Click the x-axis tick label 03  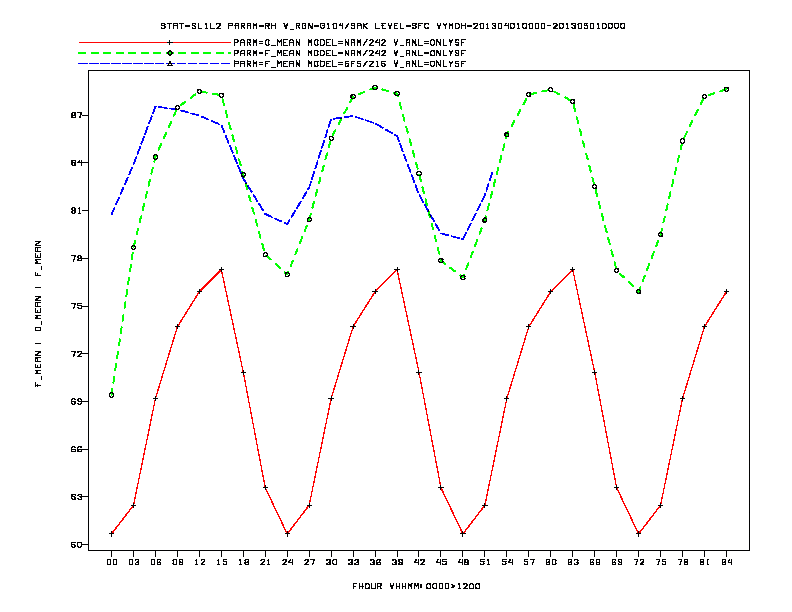point(133,562)
